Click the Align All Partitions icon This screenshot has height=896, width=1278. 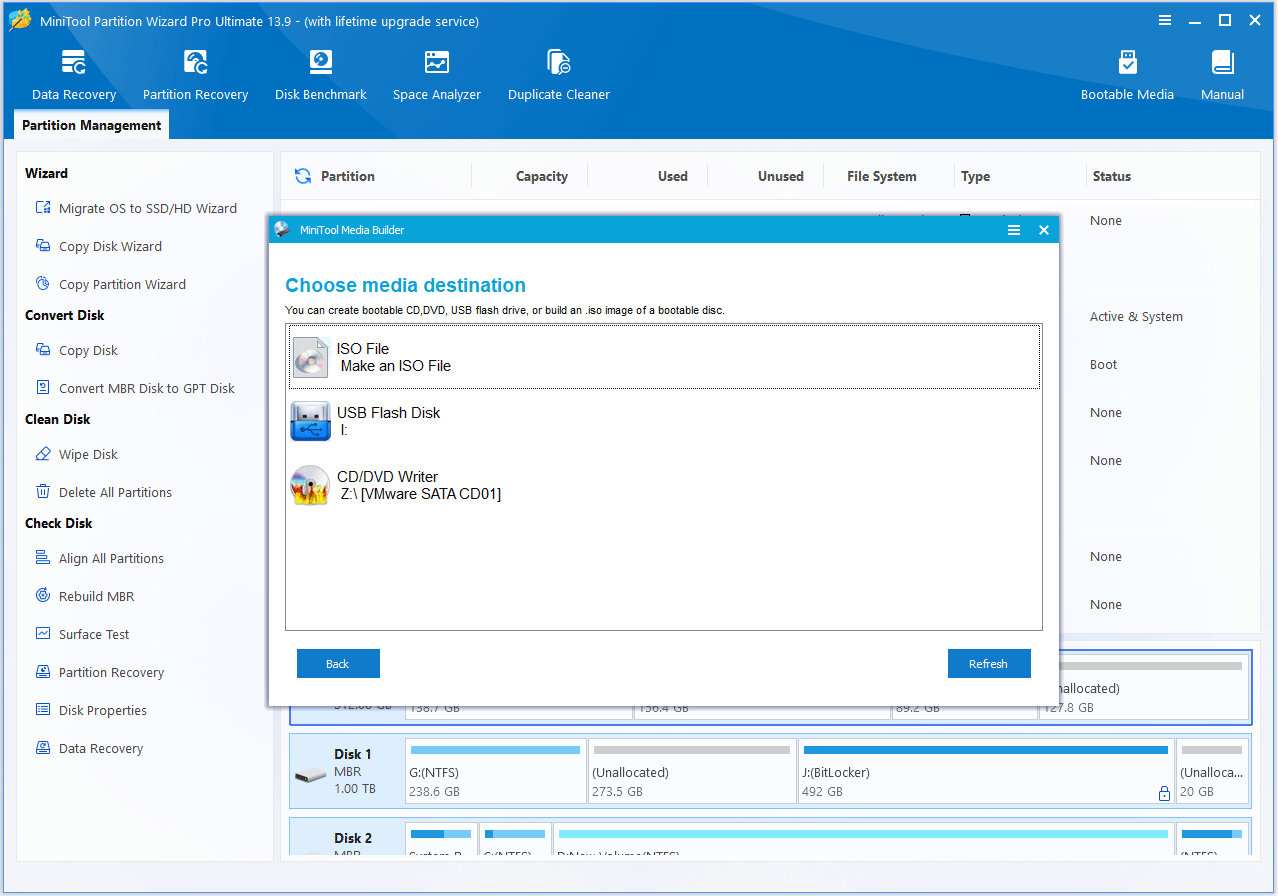(x=43, y=558)
